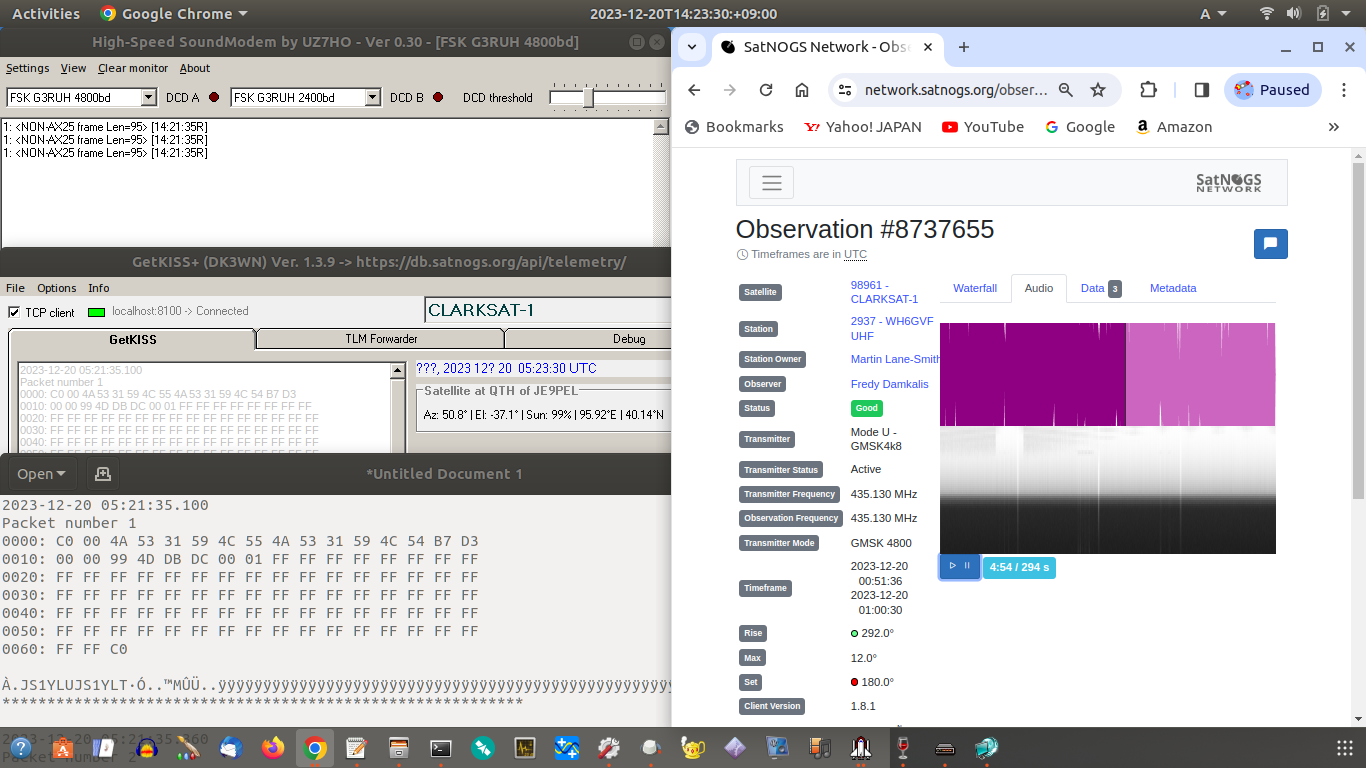Bookmark page with the star icon

tap(1098, 90)
